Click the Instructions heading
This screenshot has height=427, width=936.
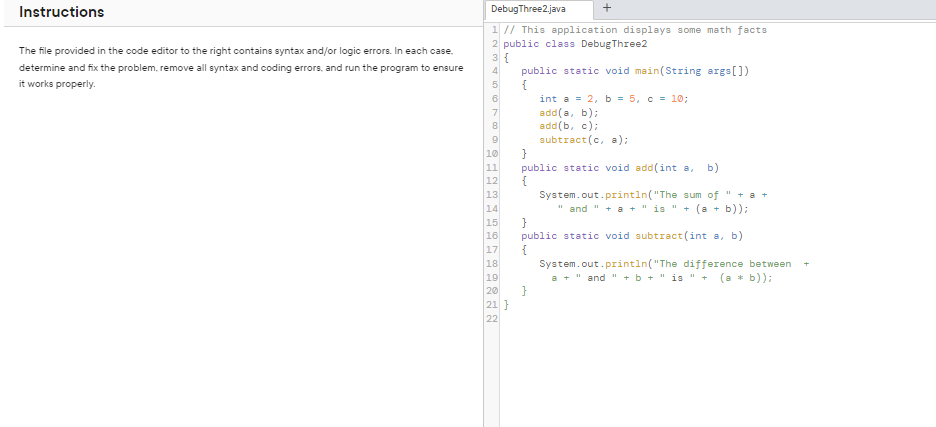coord(61,12)
